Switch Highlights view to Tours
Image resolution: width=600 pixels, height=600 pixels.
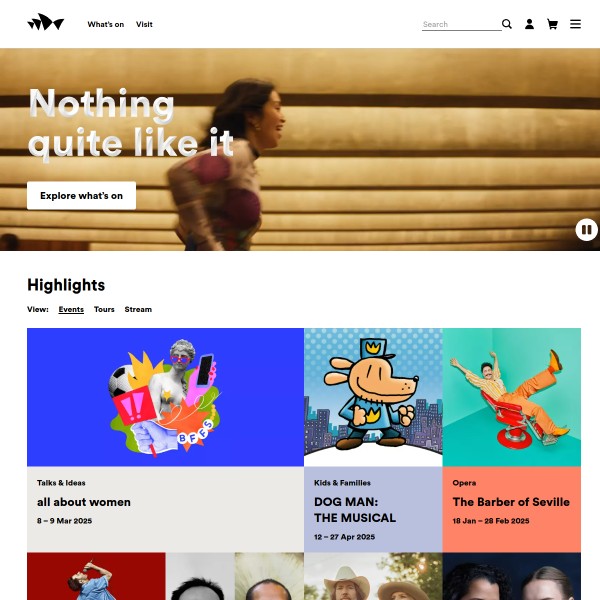[104, 309]
